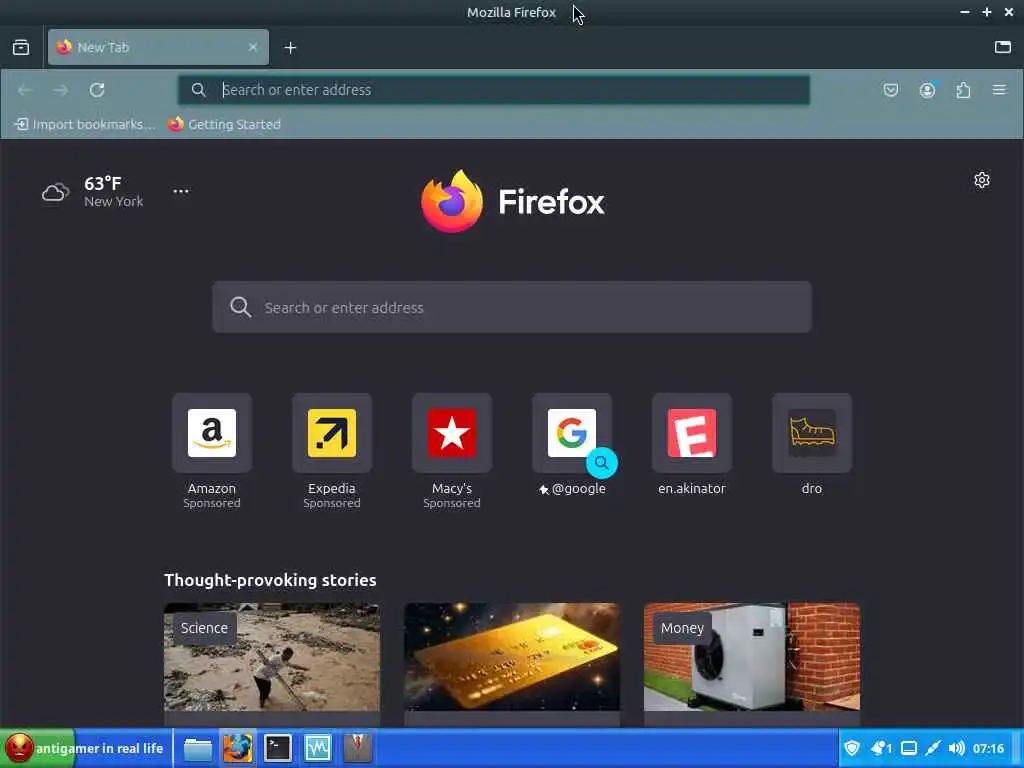Image resolution: width=1024 pixels, height=768 pixels.
Task: Open the Firefox account icon
Action: coord(927,90)
